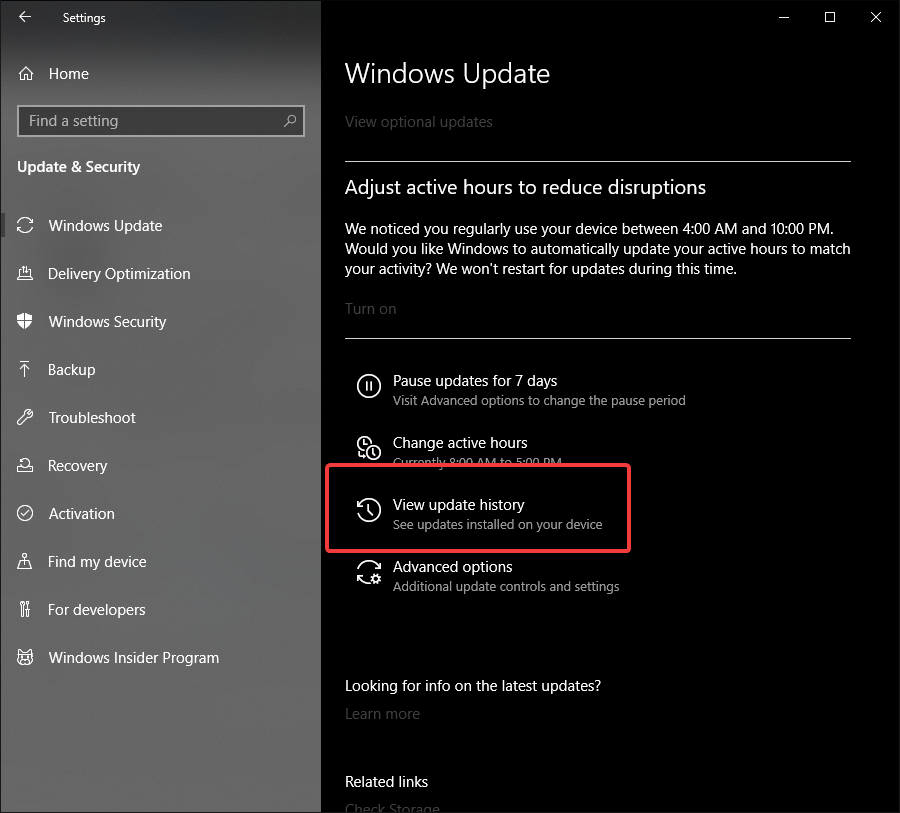
Task: Click the Recovery icon in sidebar
Action: (x=25, y=465)
